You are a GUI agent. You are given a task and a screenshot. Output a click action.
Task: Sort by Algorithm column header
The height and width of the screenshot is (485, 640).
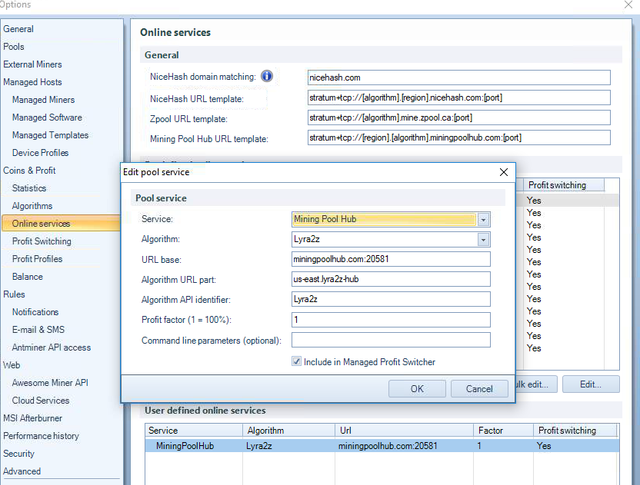pyautogui.click(x=289, y=430)
